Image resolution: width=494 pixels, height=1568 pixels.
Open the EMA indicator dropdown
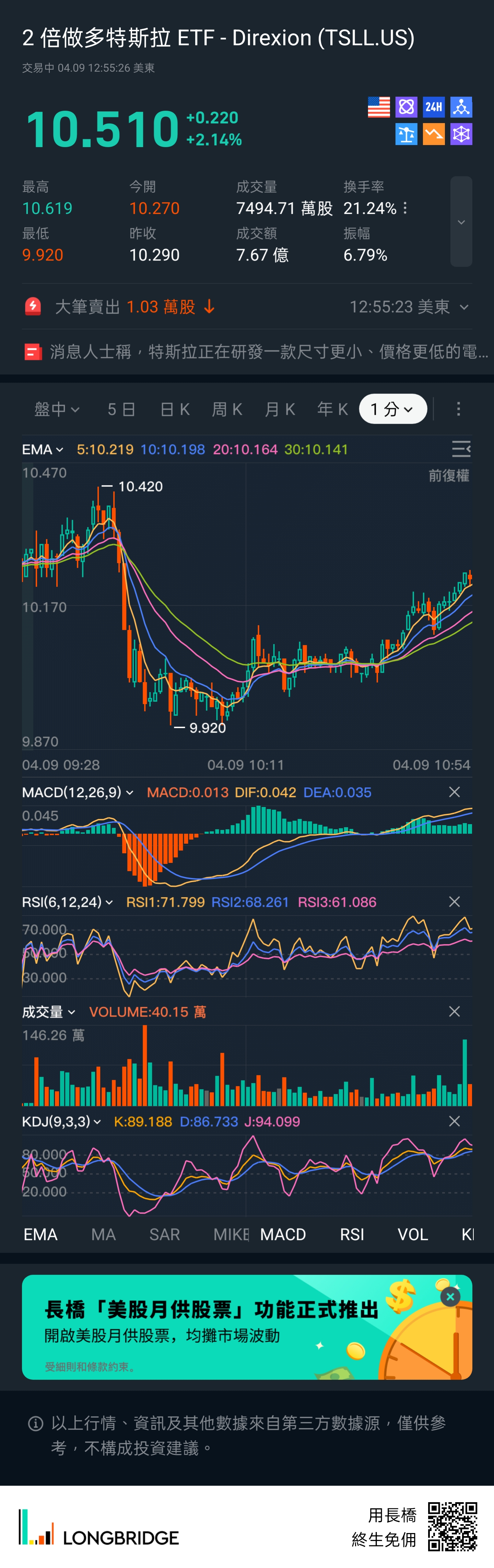pyautogui.click(x=43, y=449)
